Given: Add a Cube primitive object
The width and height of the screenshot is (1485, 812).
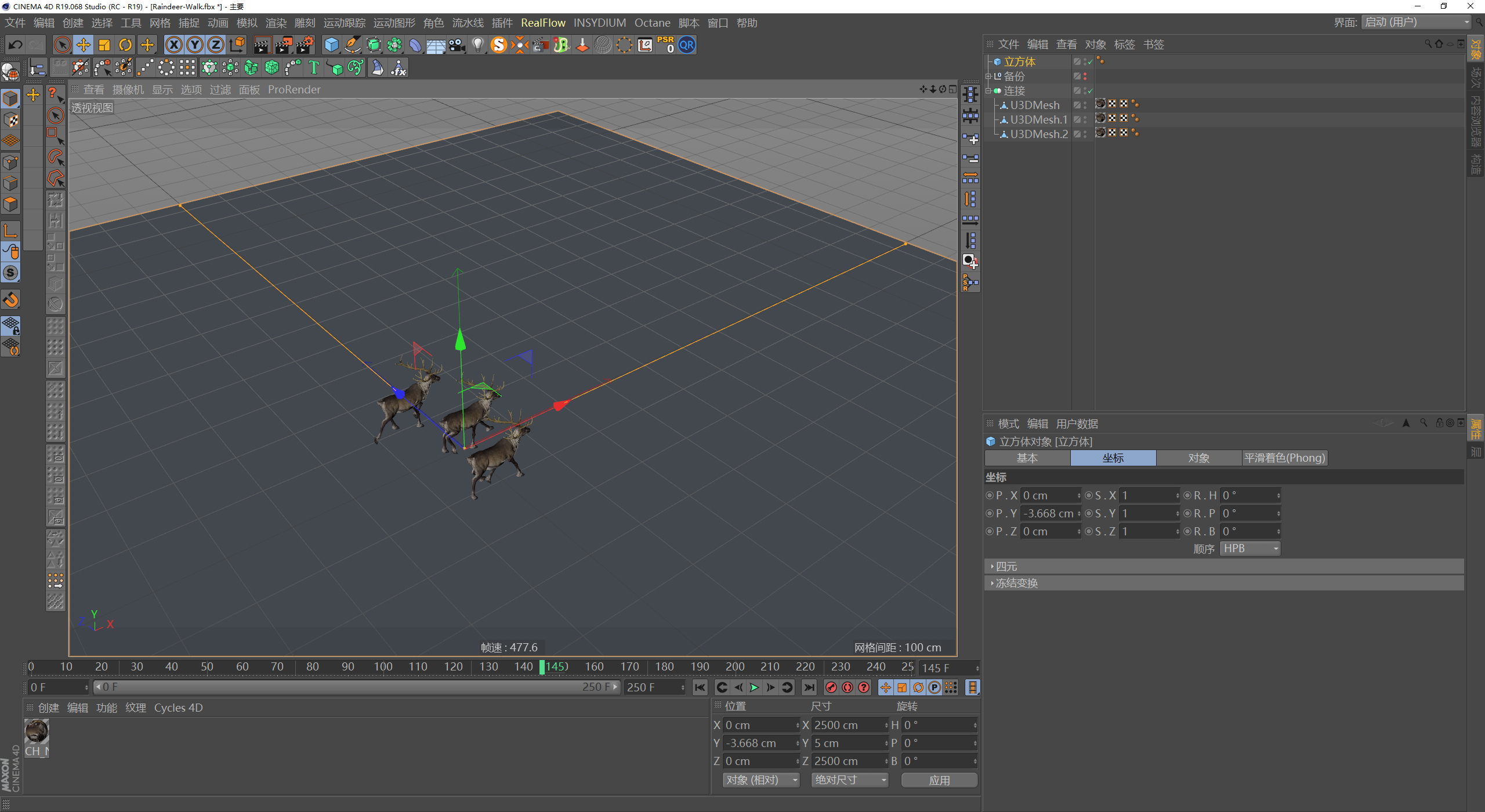Looking at the screenshot, I should (x=331, y=45).
